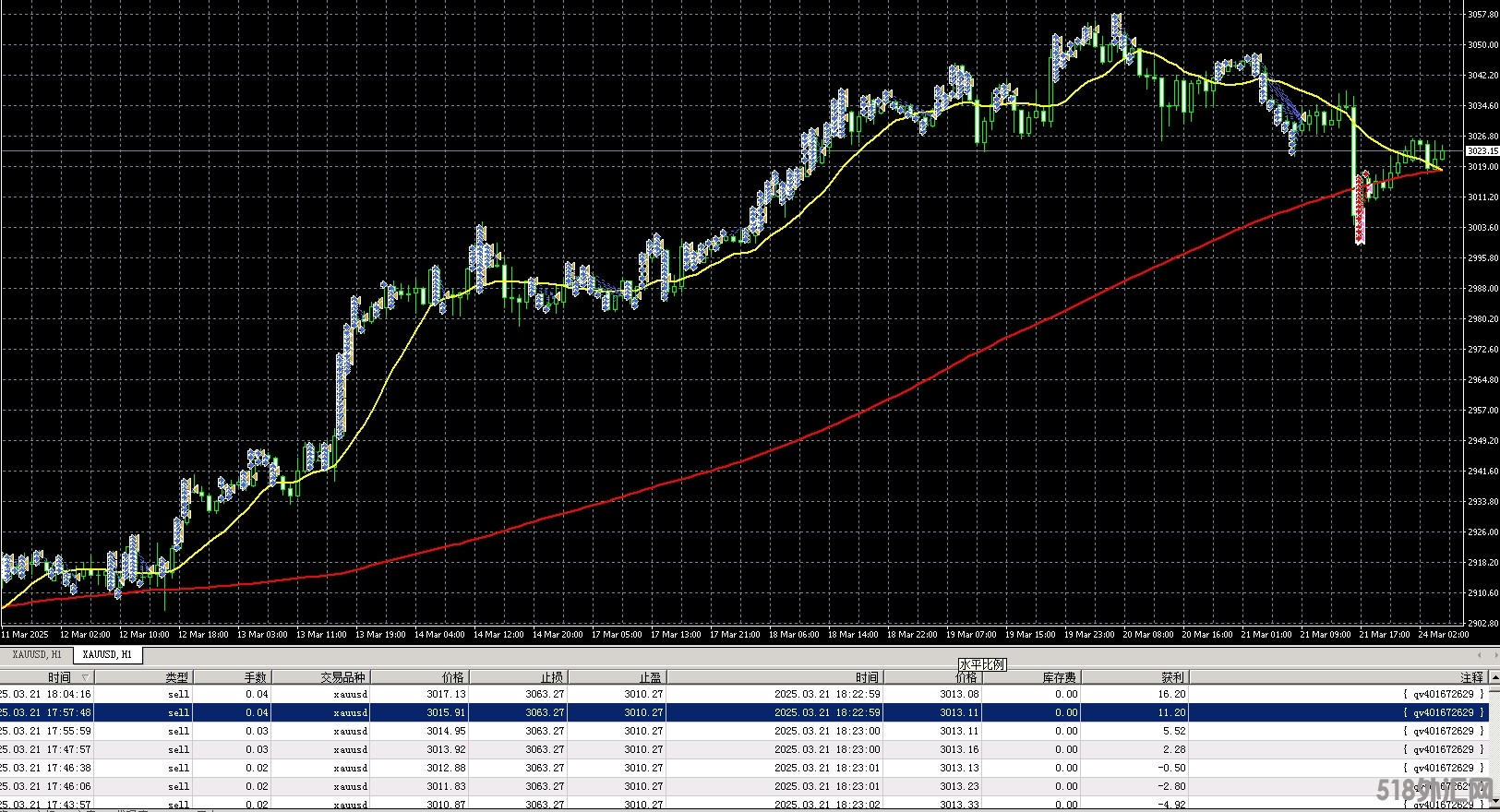Click the 3050.00 level on the price scale
The height and width of the screenshot is (812, 1500).
click(x=1482, y=44)
